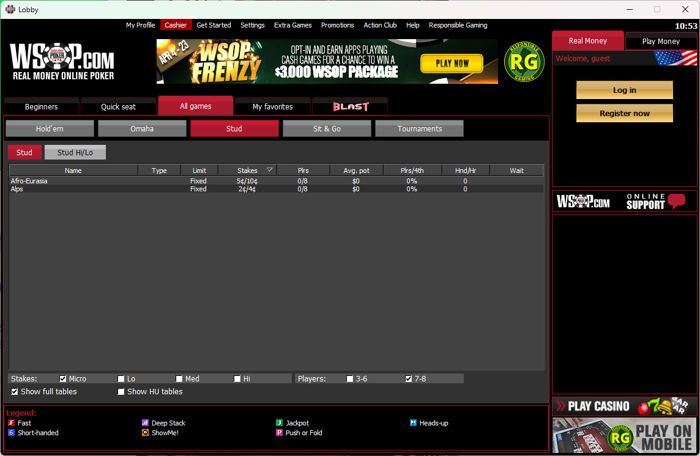Uncheck the Micro stakes filter
This screenshot has width=700, height=456.
pos(63,379)
